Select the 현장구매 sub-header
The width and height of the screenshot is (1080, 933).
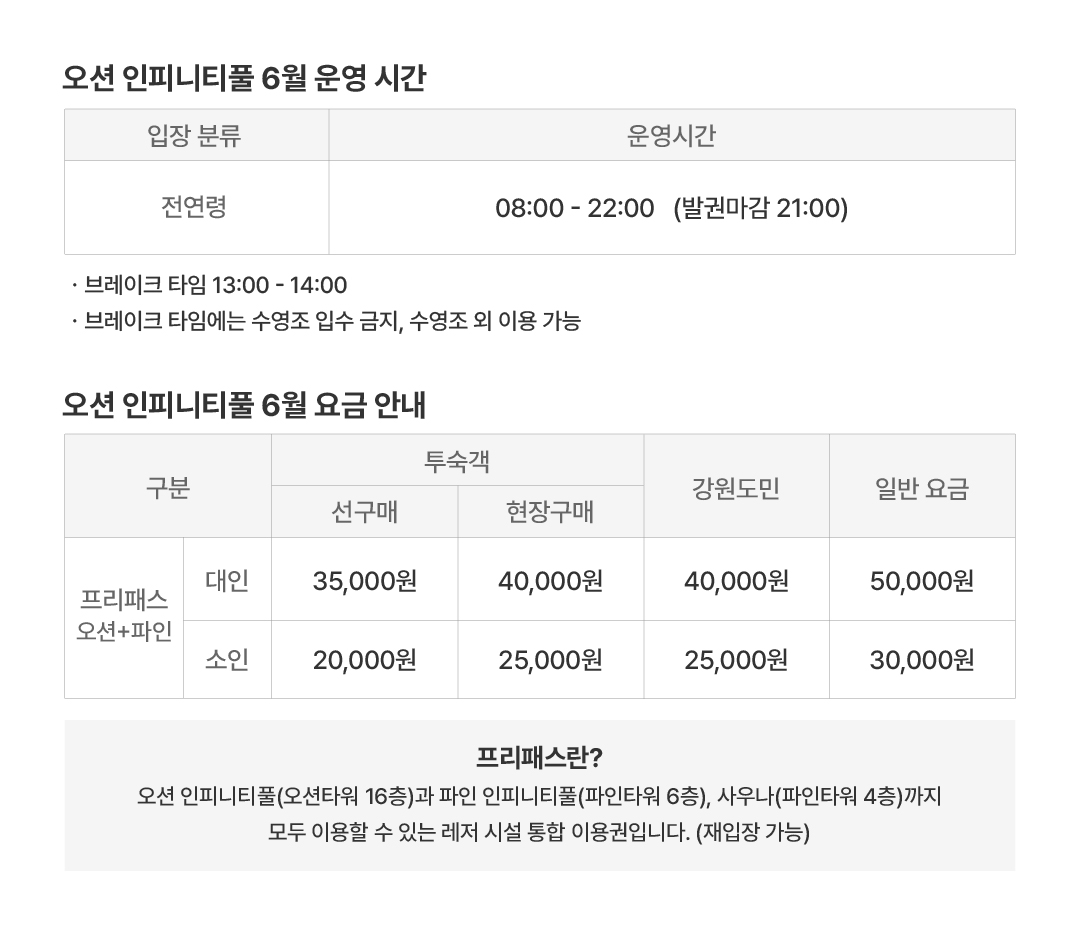pos(550,512)
